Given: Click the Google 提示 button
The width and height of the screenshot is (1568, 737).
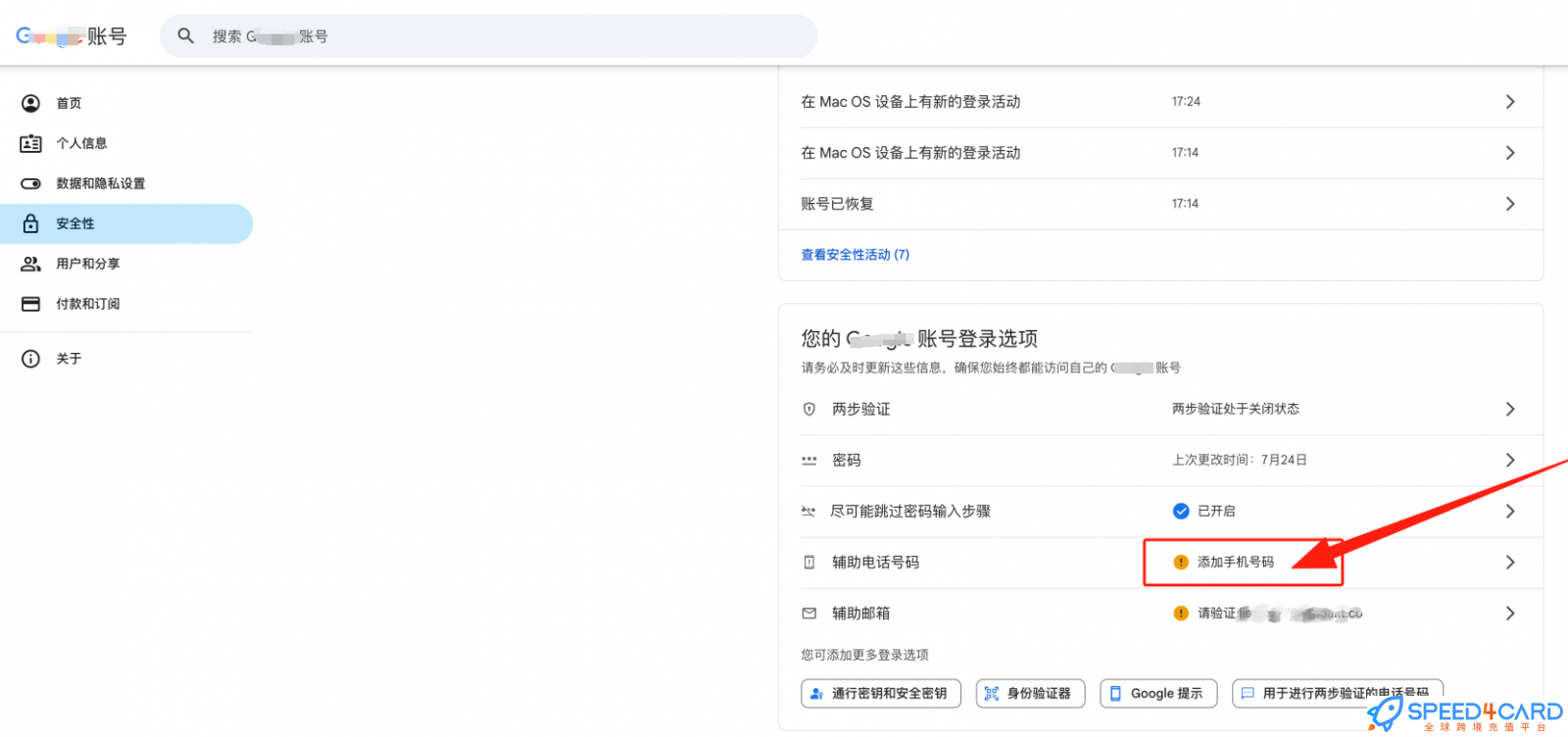Looking at the screenshot, I should point(1158,693).
